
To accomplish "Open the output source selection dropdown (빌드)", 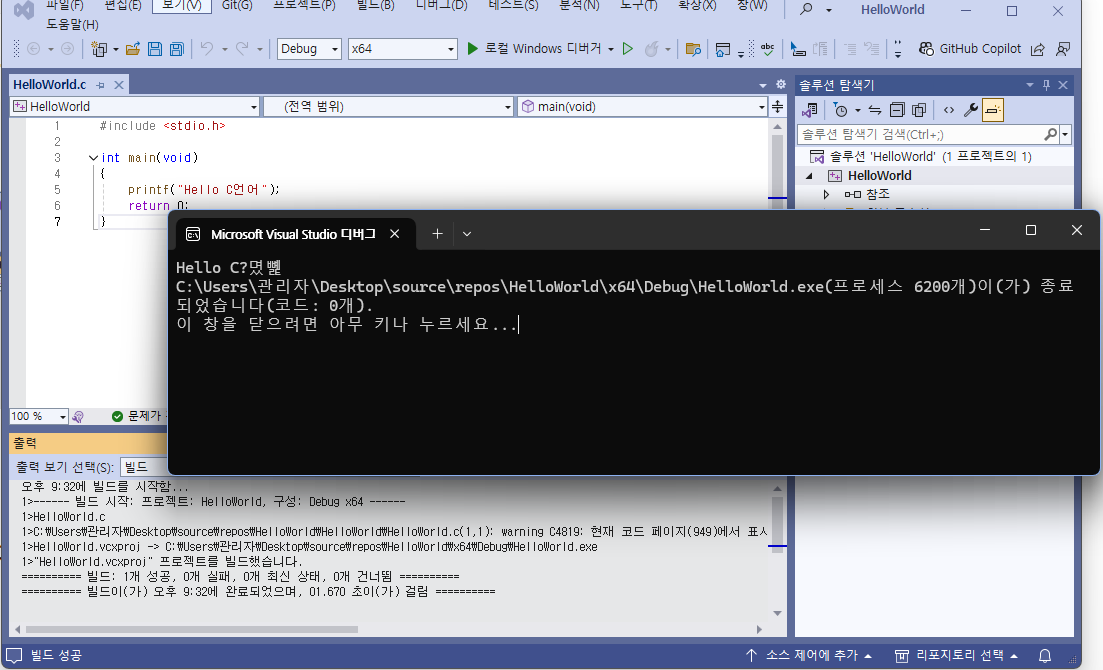I will (x=144, y=467).
